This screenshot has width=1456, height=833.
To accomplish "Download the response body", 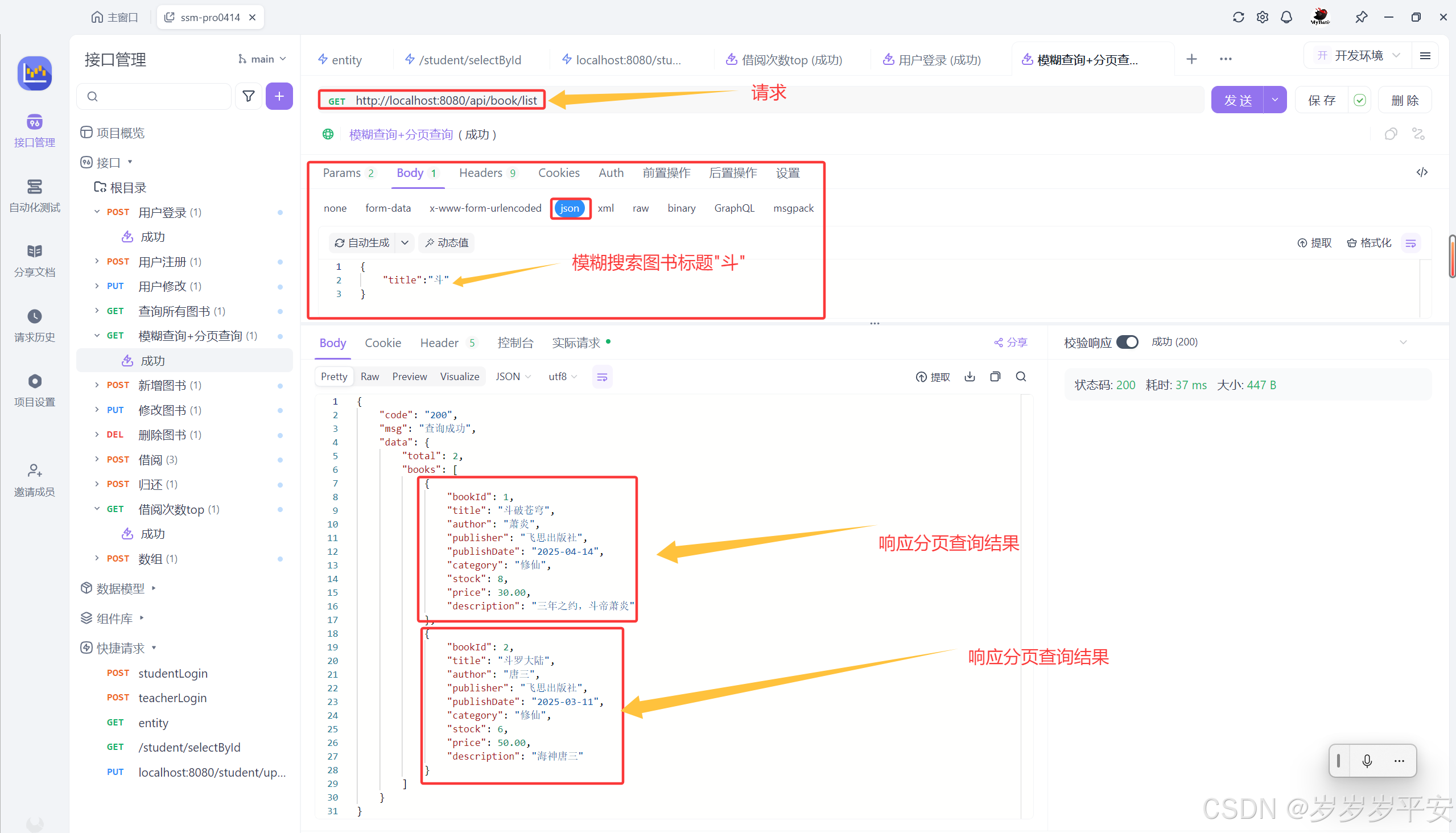I will [x=969, y=377].
